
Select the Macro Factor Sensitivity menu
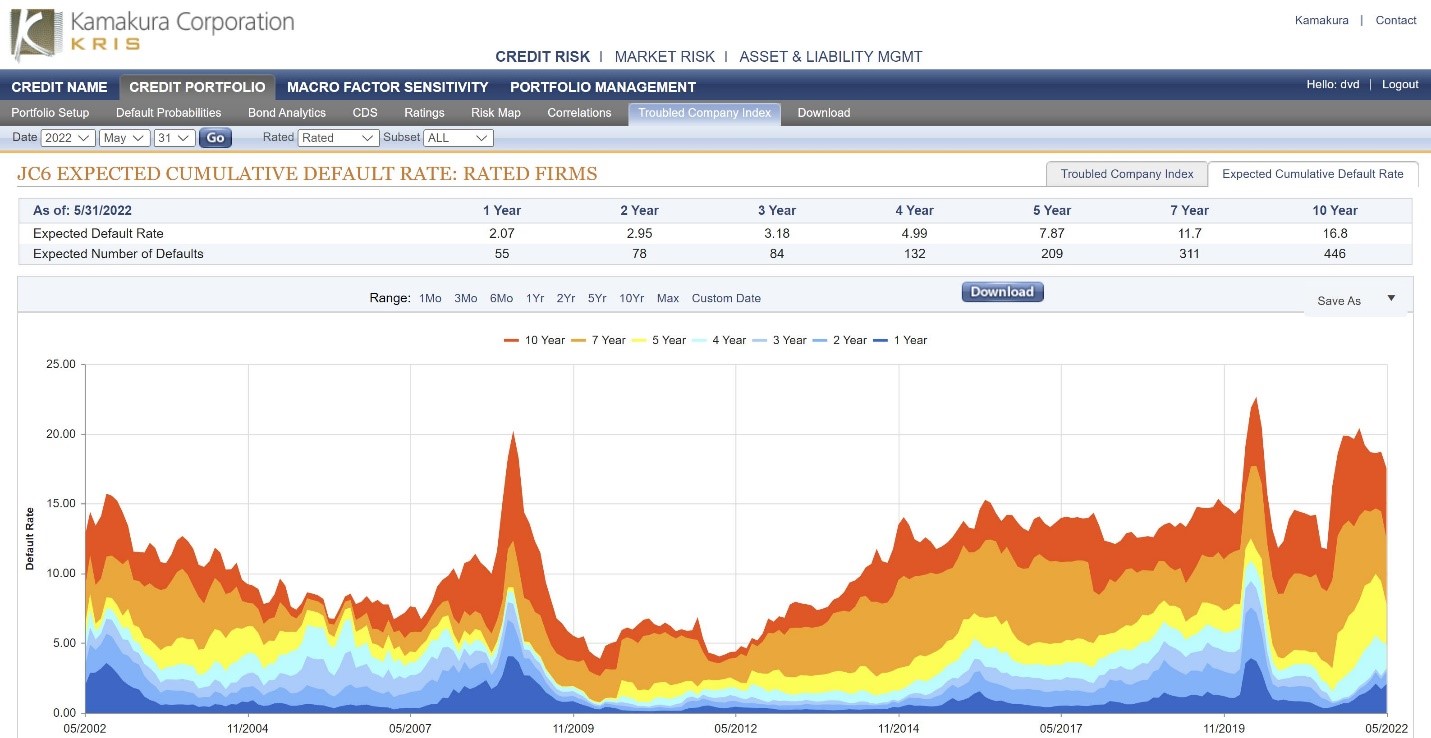click(x=388, y=87)
